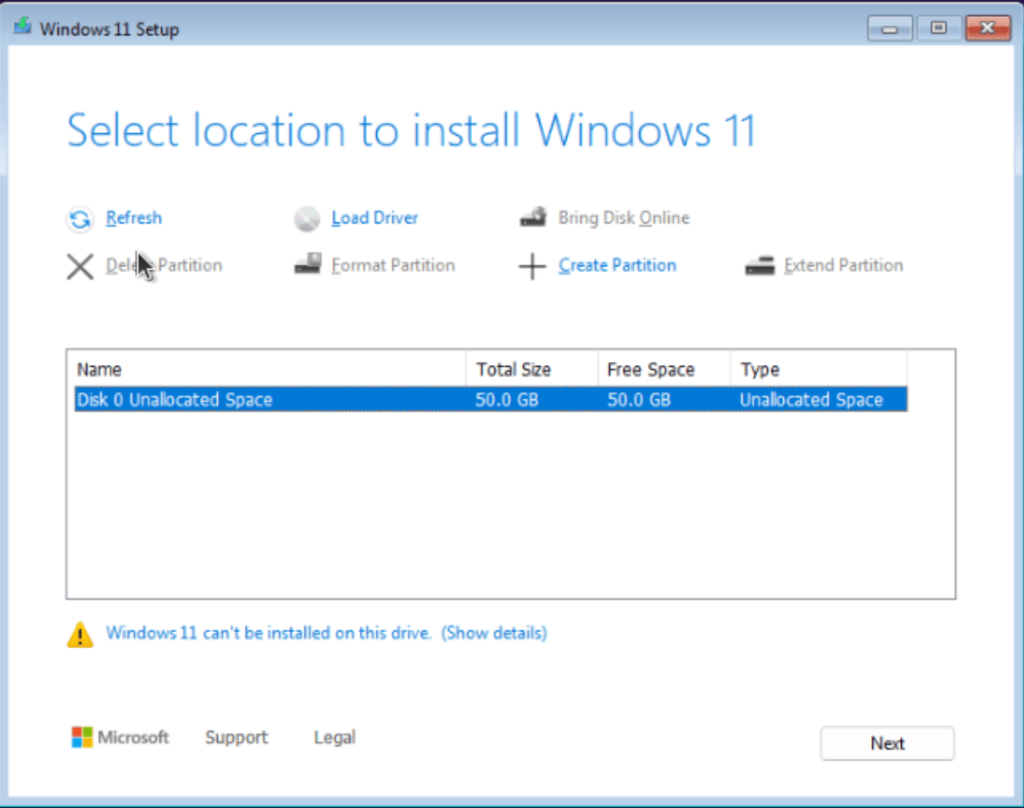Image resolution: width=1024 pixels, height=808 pixels.
Task: Show details about the install warning
Action: click(x=494, y=633)
